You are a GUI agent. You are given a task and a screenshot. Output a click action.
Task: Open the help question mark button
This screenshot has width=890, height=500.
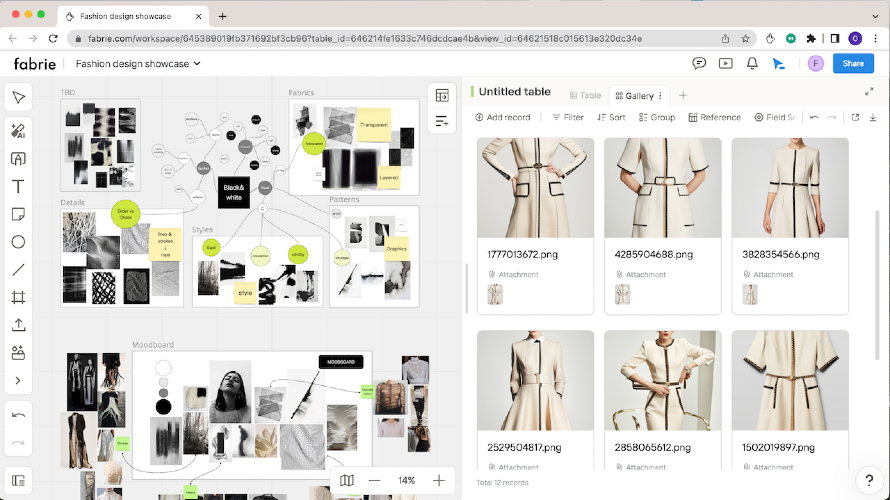(x=869, y=480)
